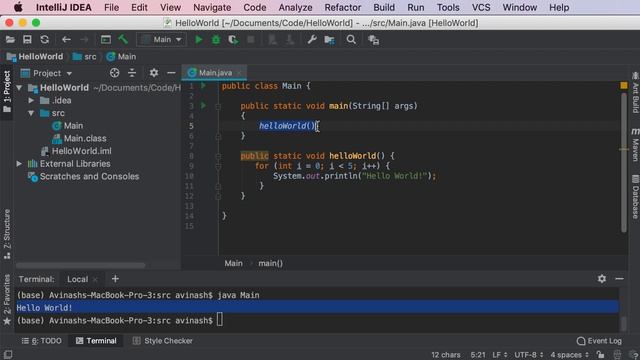Navigate back with the left arrow
Image resolution: width=640 pixels, height=360 pixels.
[x=66, y=40]
